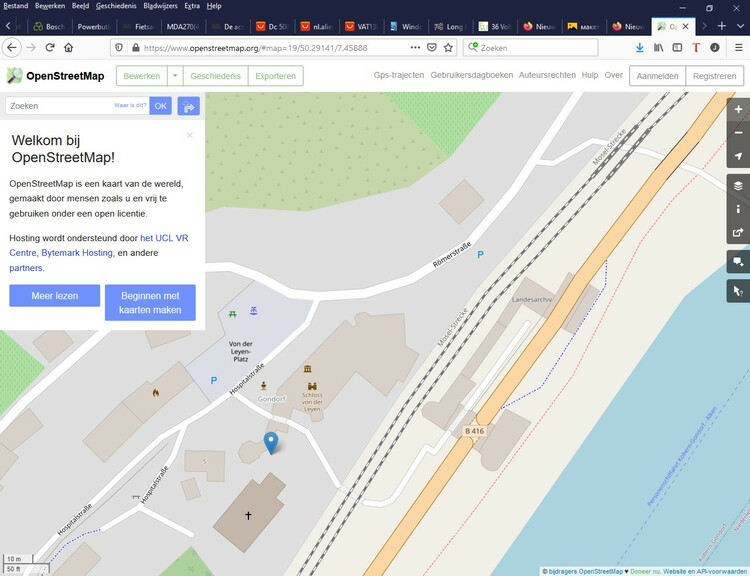Click the Geschiedenis button in OSM header
The width and height of the screenshot is (750, 576).
(x=215, y=76)
